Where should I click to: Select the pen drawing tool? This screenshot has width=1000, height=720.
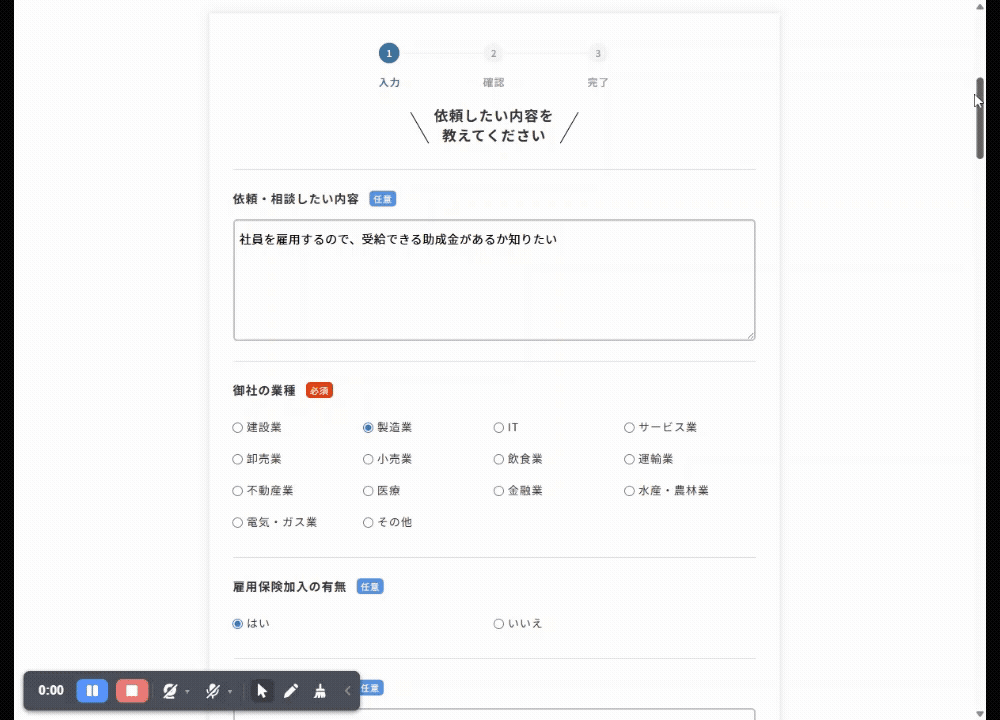coord(291,690)
